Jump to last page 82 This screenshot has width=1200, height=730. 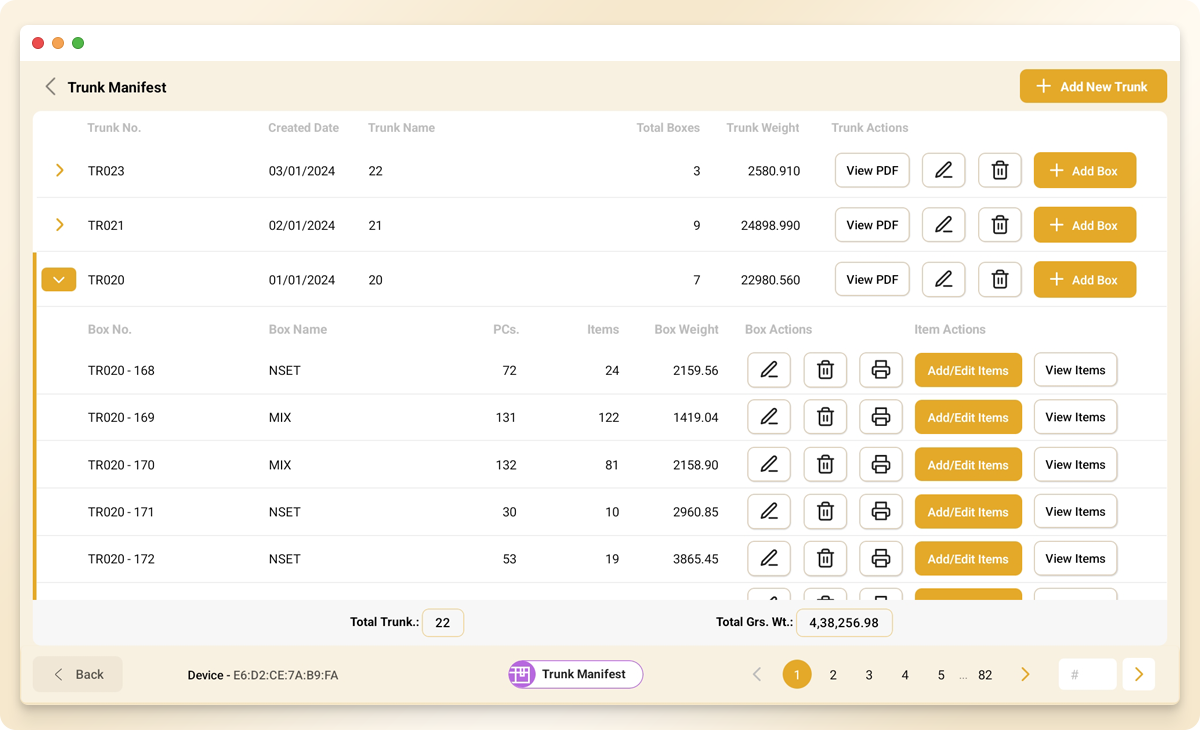coord(985,675)
